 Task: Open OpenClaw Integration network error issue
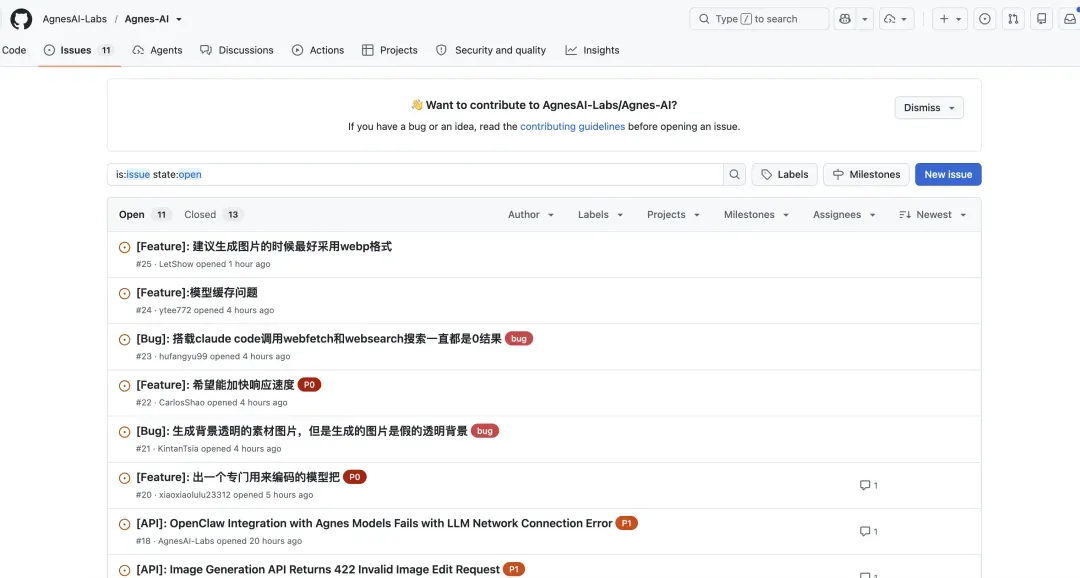tap(374, 523)
